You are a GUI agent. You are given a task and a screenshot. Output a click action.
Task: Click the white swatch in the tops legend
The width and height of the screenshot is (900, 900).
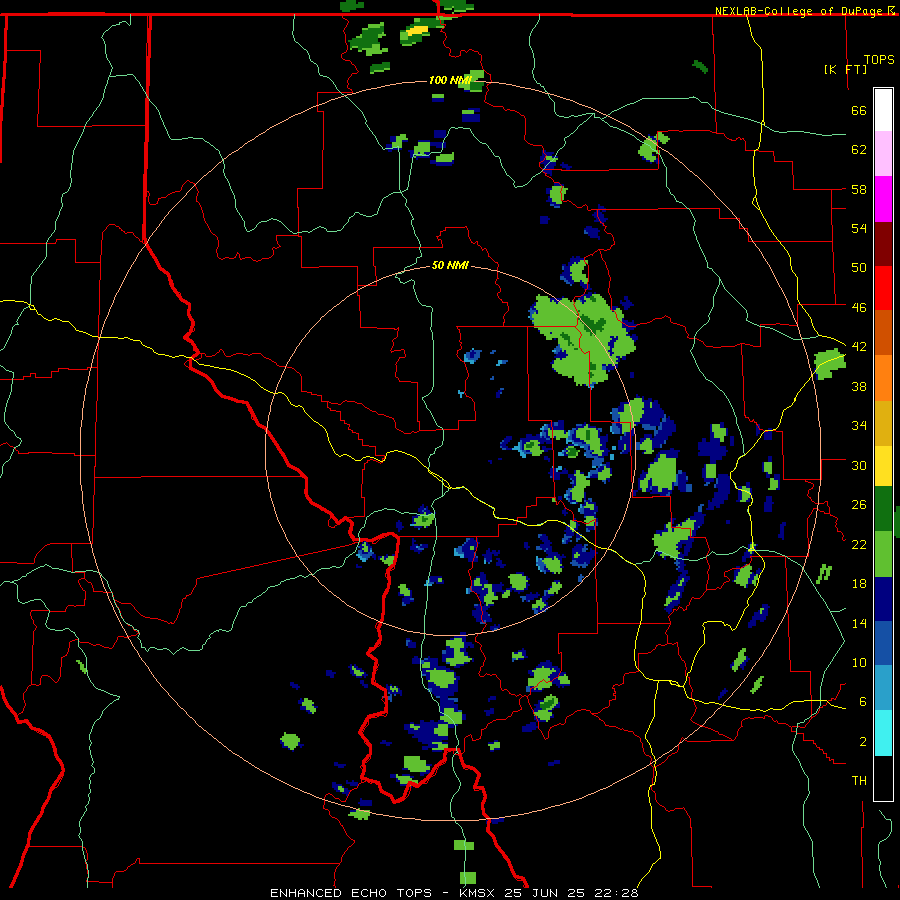coord(883,110)
